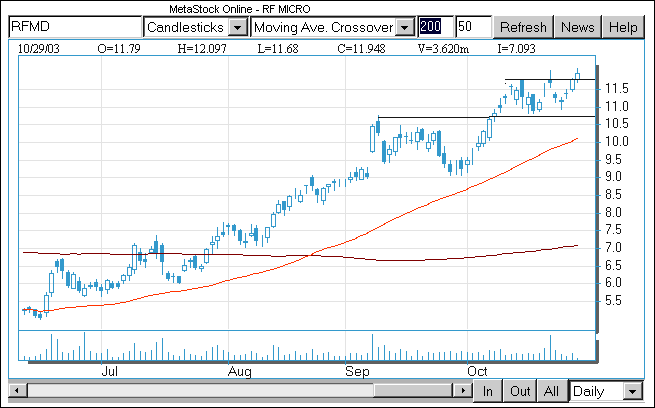Click the L=11.68 low price readout
The height and width of the screenshot is (408, 655).
click(x=278, y=49)
